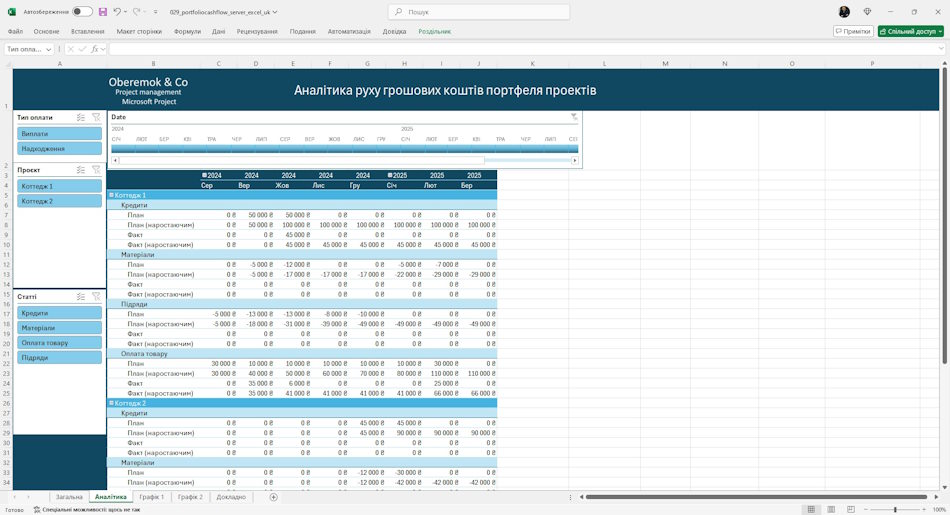Open Undo history dropdown arrow
The image size is (950, 515).
click(125, 12)
